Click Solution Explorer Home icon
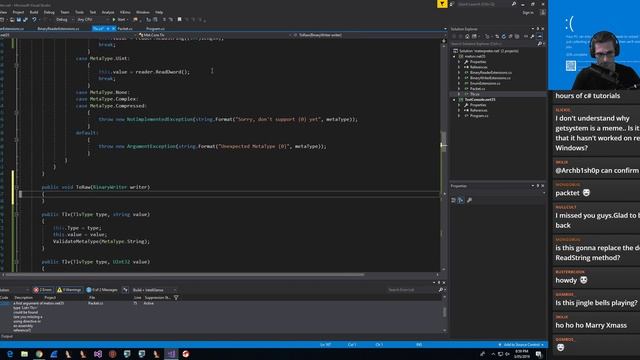The image size is (640, 360). coord(467,36)
